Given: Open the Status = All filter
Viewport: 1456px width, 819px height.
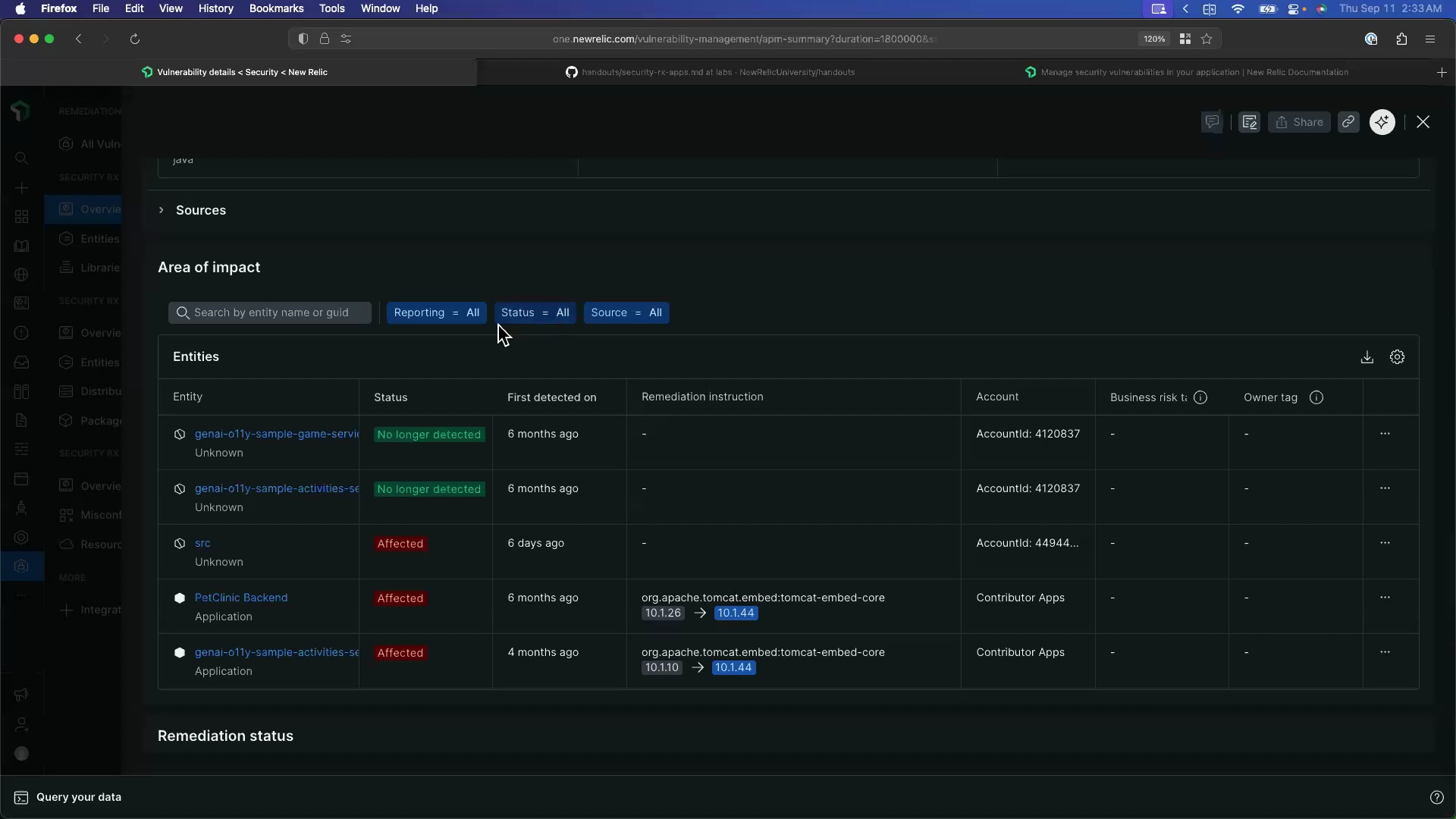Looking at the screenshot, I should (x=535, y=312).
